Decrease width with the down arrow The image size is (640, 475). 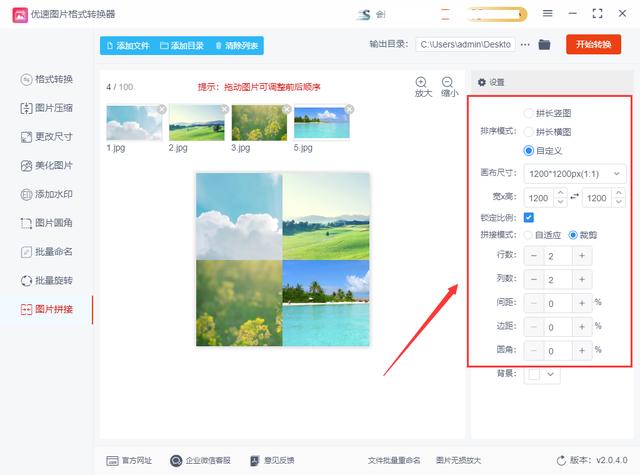click(561, 203)
